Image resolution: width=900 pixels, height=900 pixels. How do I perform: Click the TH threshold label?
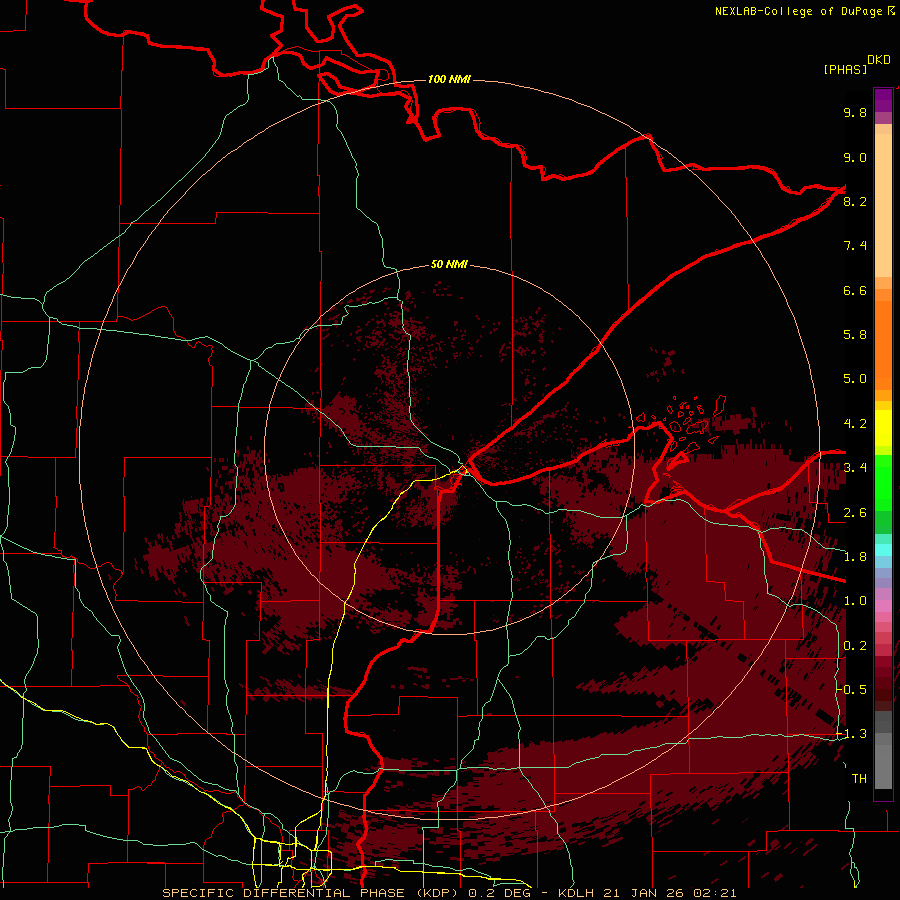click(859, 779)
